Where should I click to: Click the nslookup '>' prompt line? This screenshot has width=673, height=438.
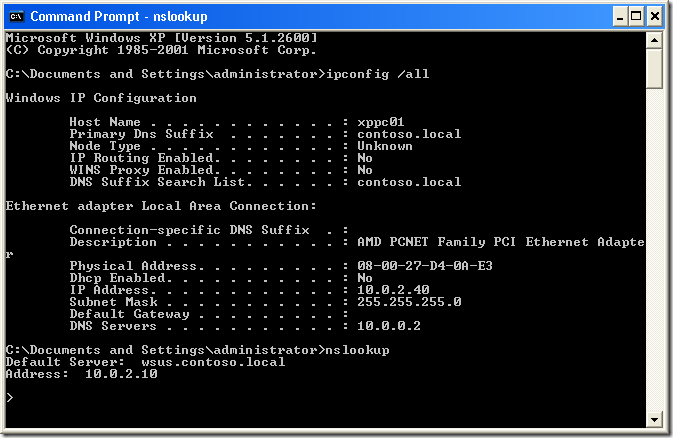9,397
